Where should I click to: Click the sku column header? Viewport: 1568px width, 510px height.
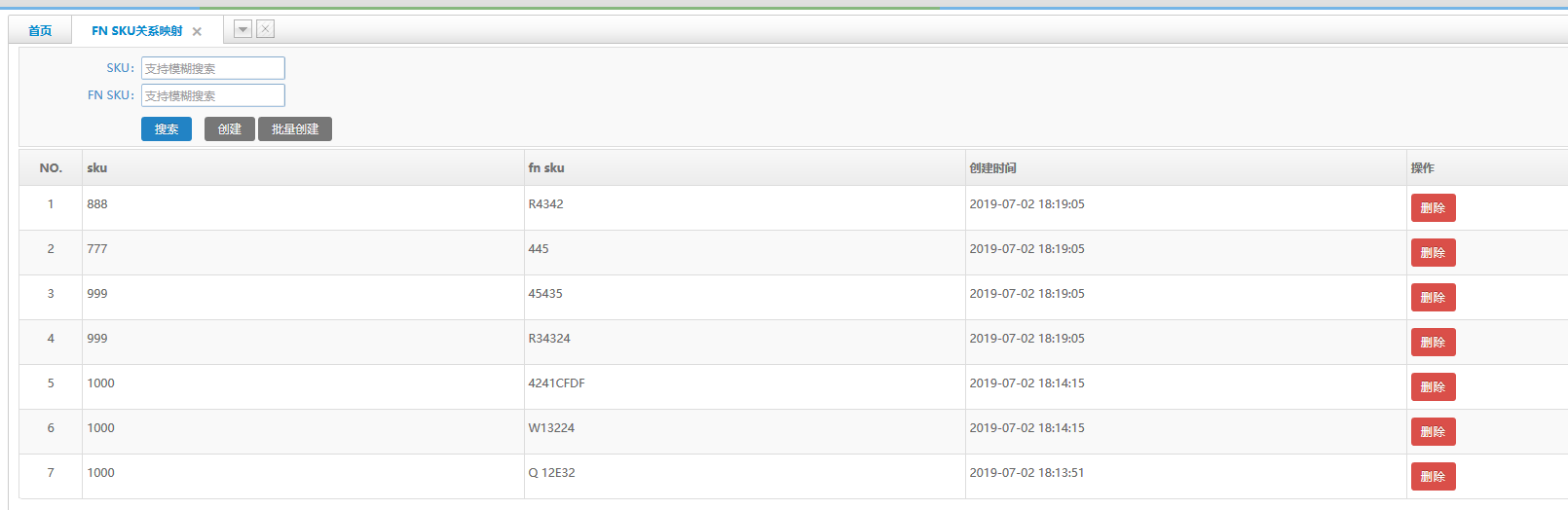97,168
